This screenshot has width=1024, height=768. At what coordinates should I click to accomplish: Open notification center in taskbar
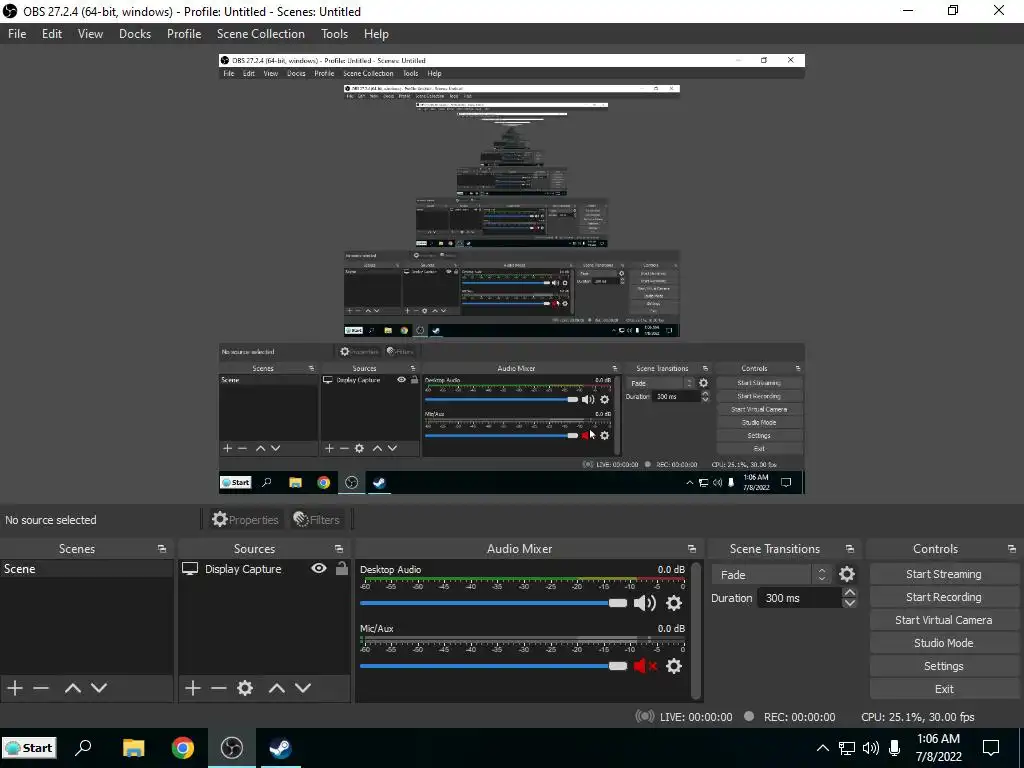[991, 748]
